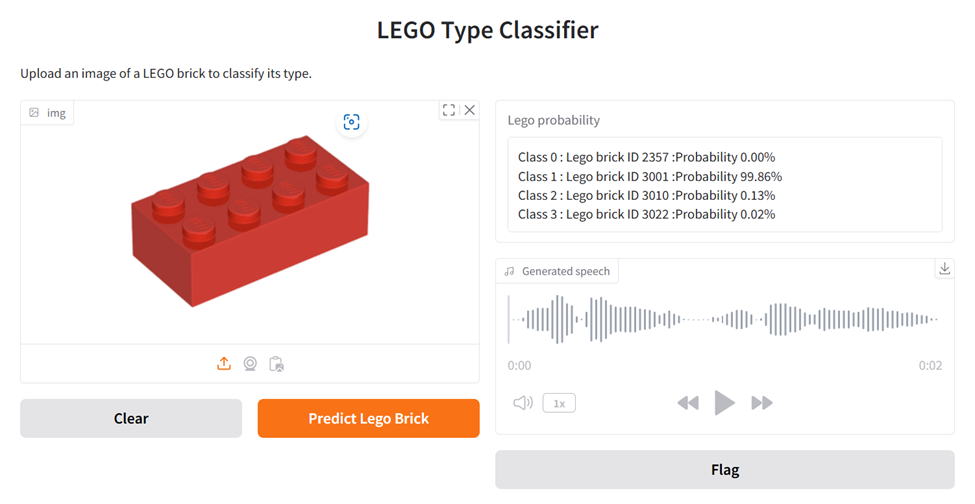Screen dimensions: 975x504
Task: Change the 1x playback speed
Action: coord(559,403)
